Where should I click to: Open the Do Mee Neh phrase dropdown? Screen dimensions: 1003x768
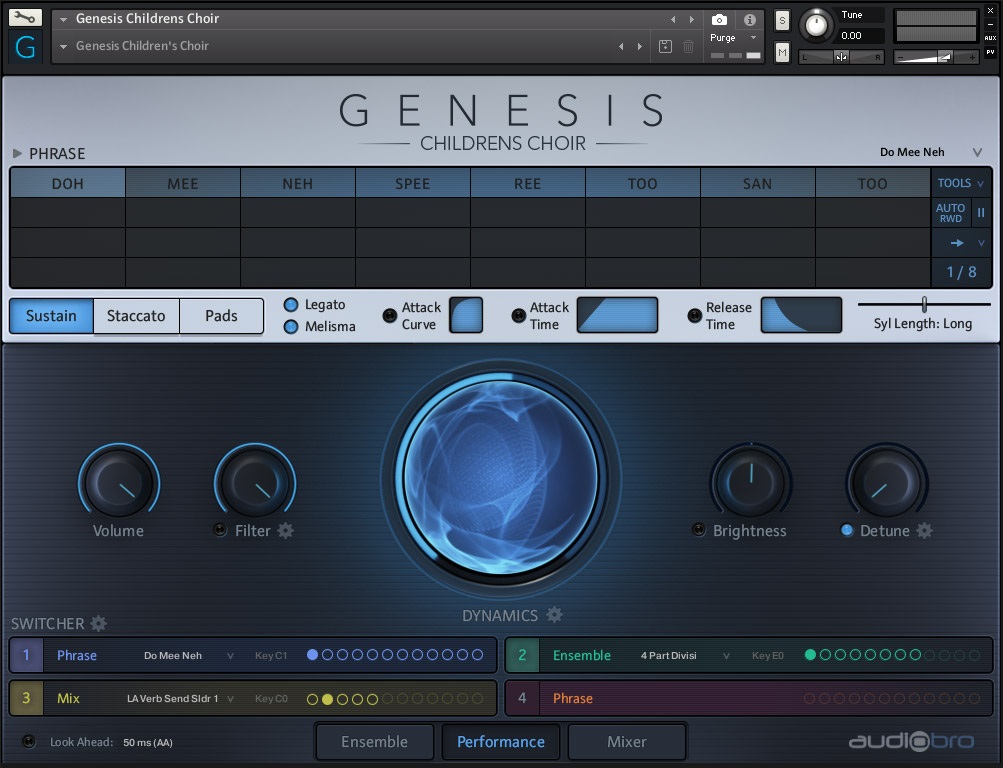pyautogui.click(x=976, y=152)
